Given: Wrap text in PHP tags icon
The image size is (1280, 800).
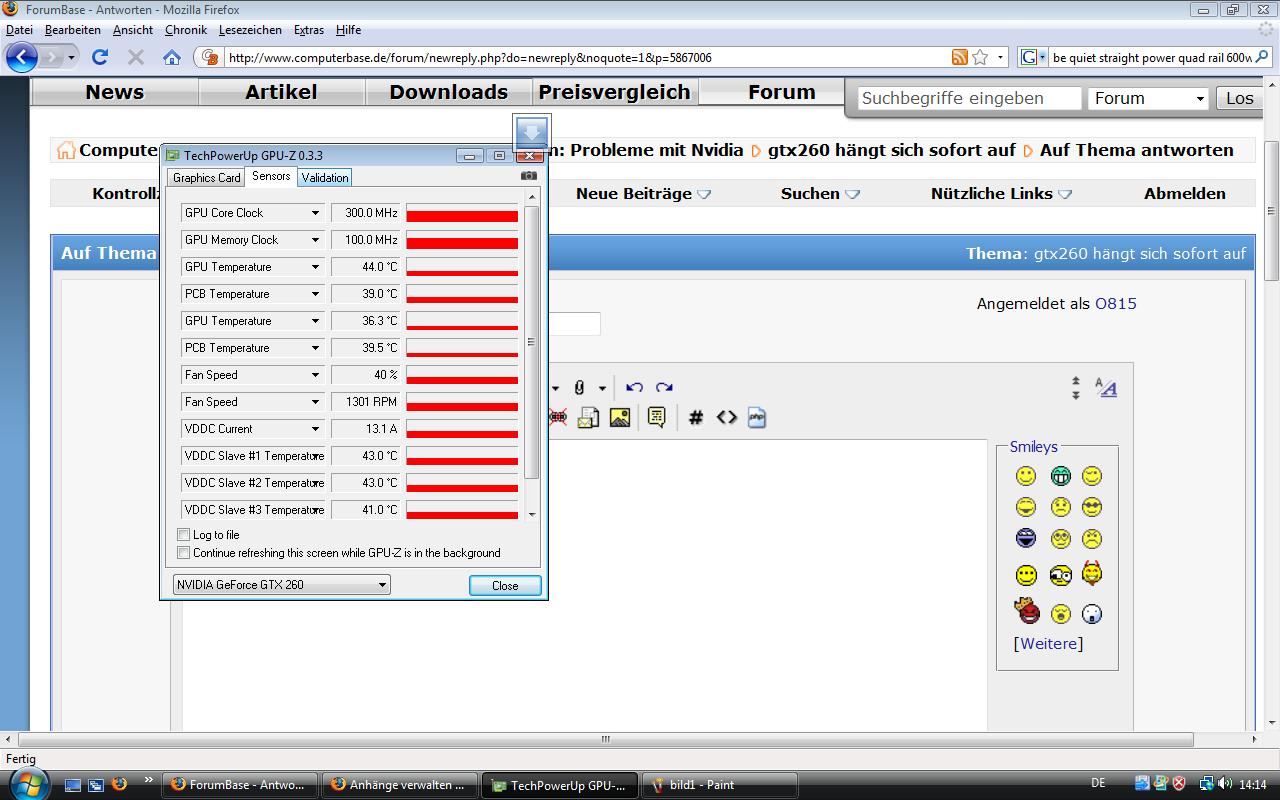Looking at the screenshot, I should [x=757, y=418].
